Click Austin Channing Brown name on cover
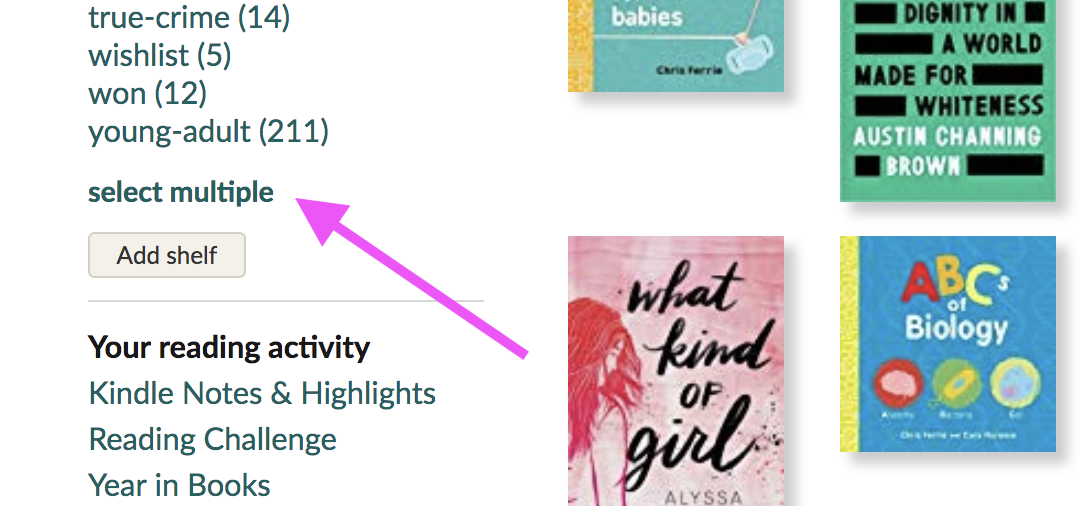This screenshot has height=506, width=1092. pyautogui.click(x=948, y=150)
